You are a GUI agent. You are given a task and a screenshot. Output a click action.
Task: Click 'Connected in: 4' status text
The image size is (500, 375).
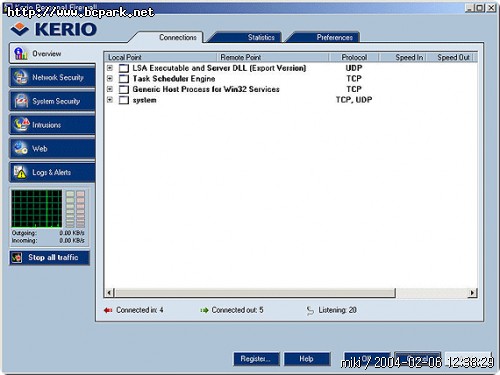click(x=139, y=310)
